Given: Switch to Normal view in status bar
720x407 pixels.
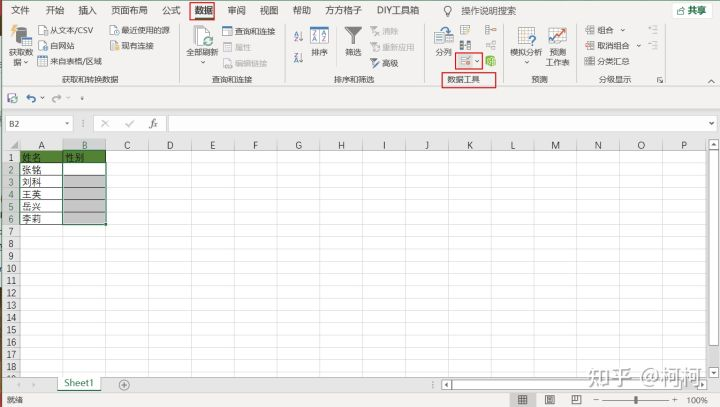Looking at the screenshot, I should [x=522, y=400].
